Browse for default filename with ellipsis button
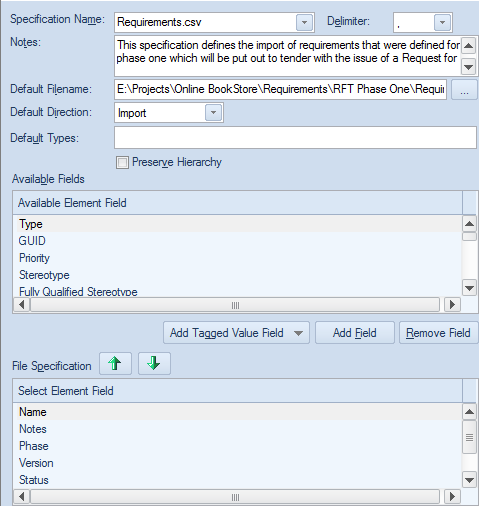This screenshot has height=506, width=479. click(x=464, y=89)
